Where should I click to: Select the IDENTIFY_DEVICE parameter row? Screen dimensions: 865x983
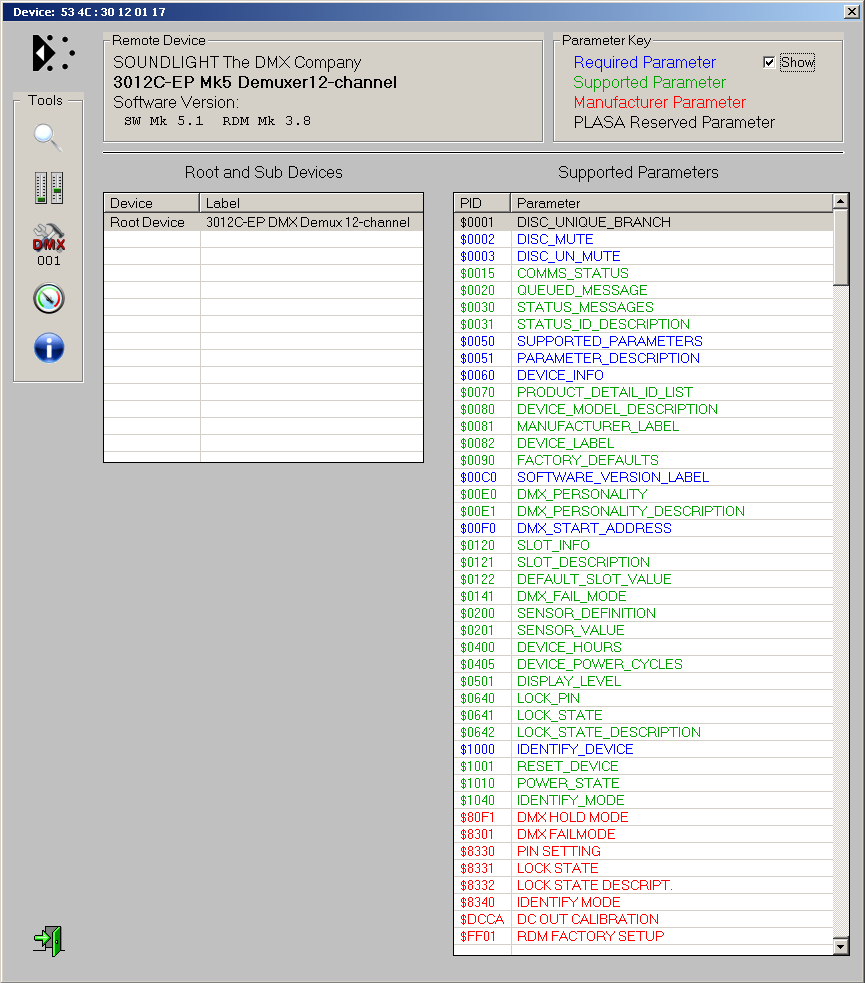click(x=575, y=749)
